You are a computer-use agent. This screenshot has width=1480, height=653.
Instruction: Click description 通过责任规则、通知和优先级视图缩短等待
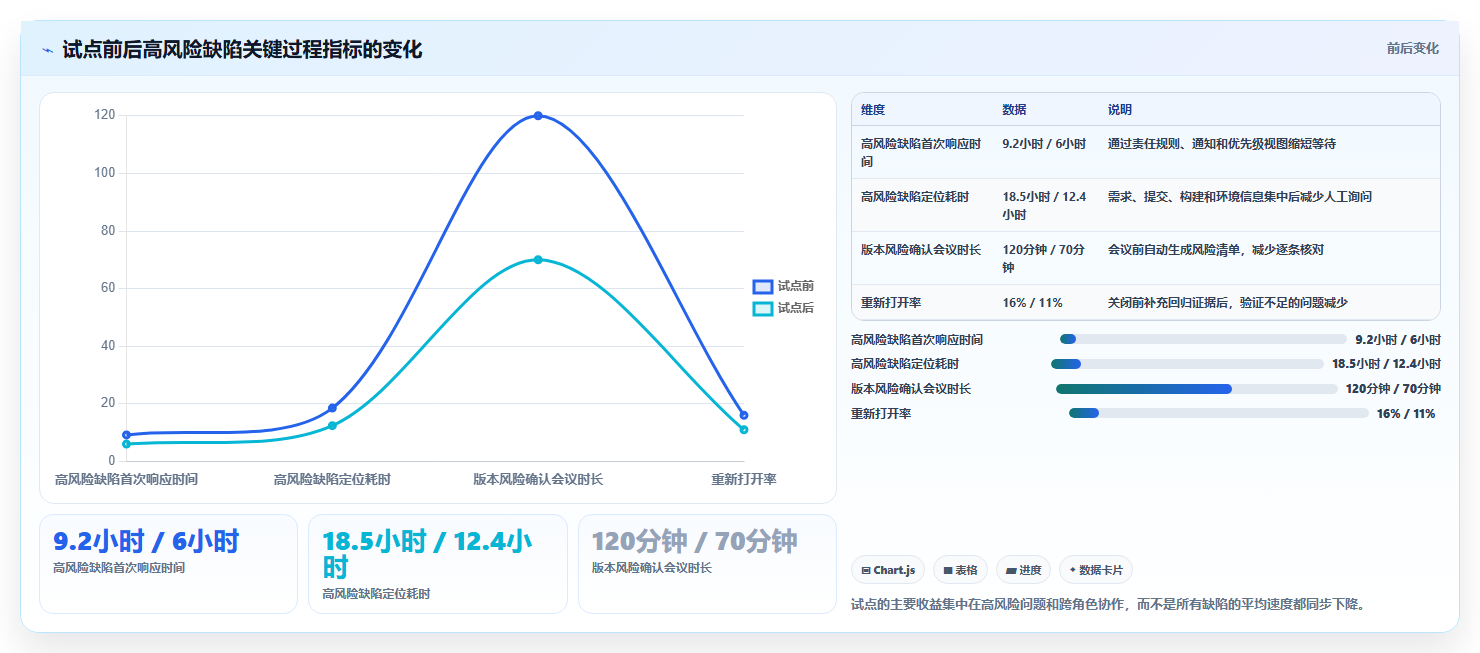click(x=1222, y=144)
